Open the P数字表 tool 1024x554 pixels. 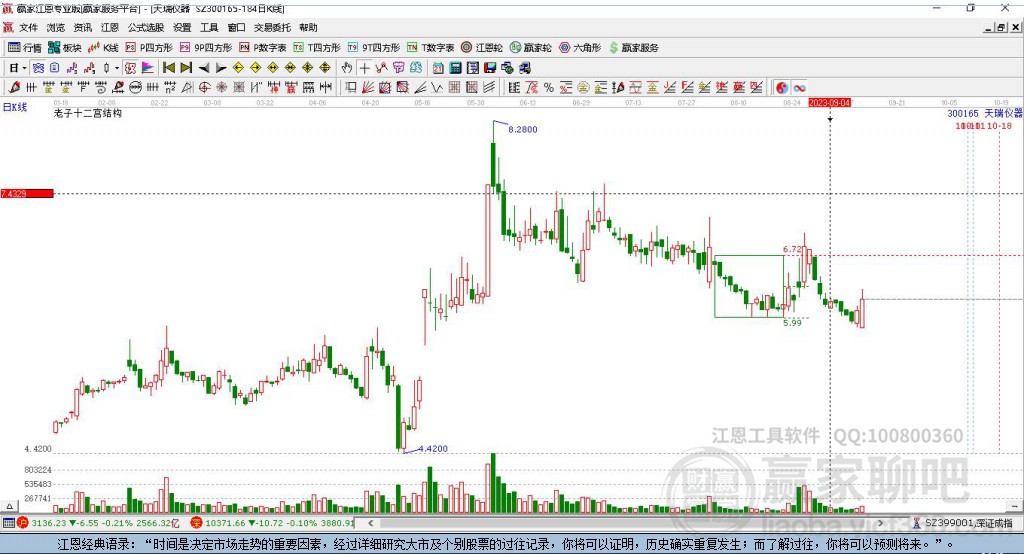click(x=263, y=48)
